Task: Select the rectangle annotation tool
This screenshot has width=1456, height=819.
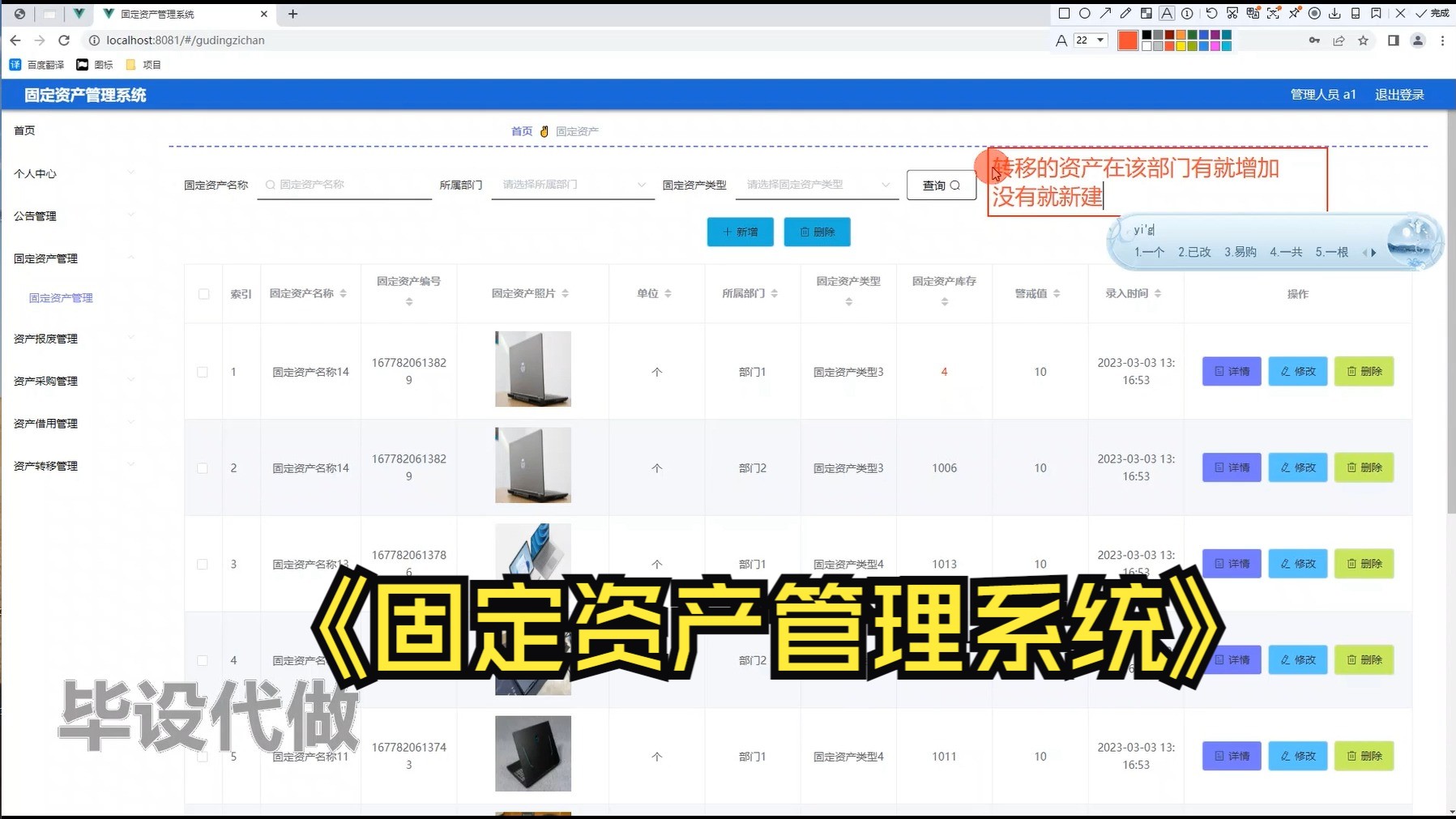Action: click(1065, 14)
